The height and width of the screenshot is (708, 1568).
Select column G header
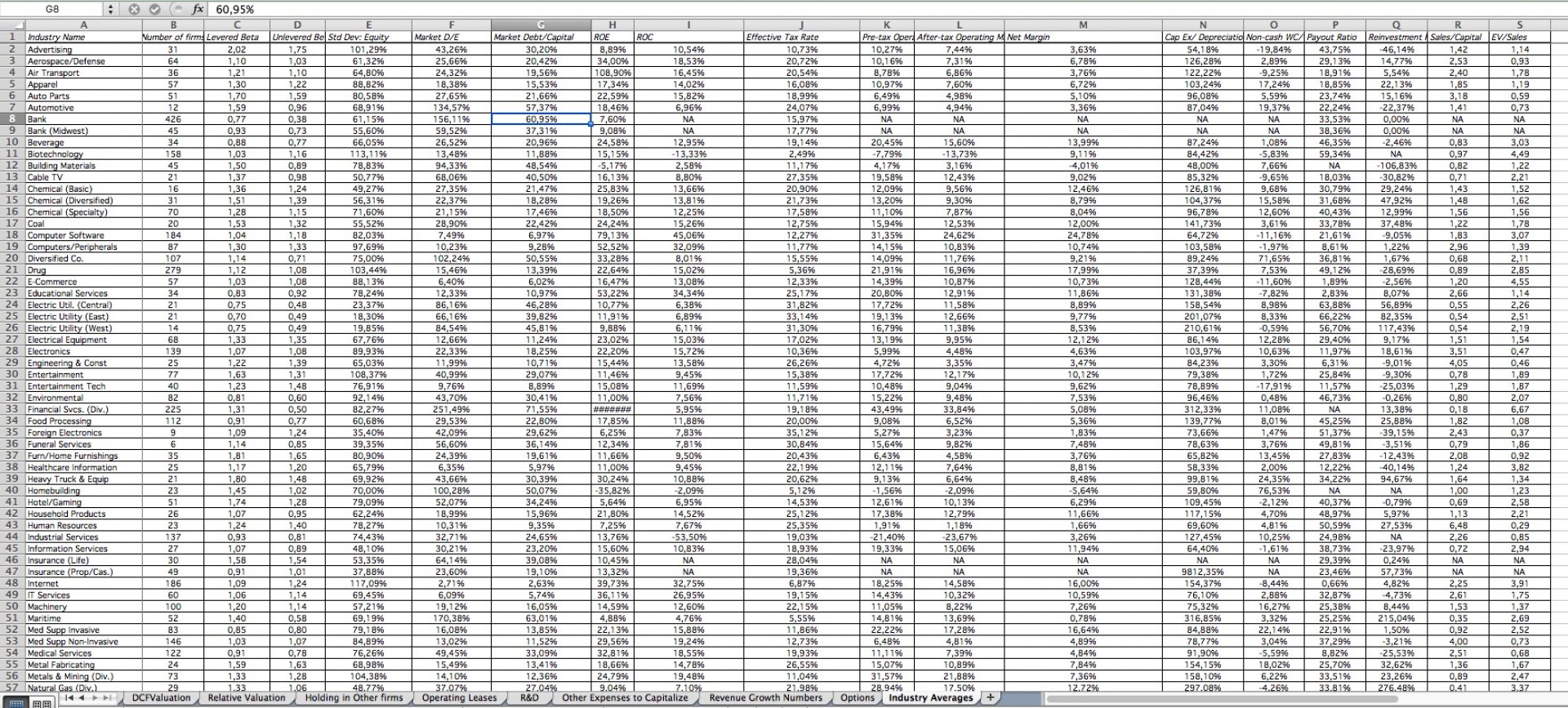[x=540, y=25]
